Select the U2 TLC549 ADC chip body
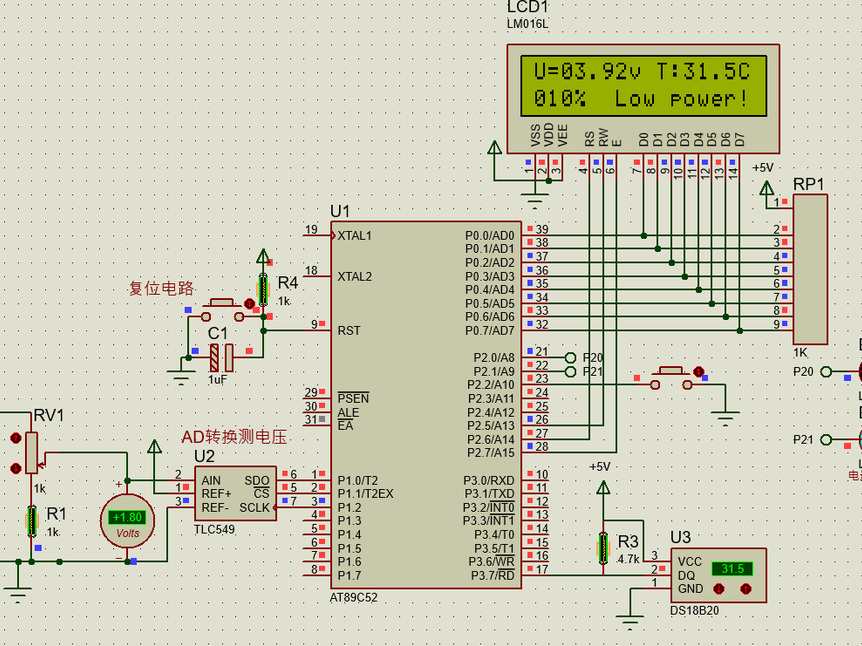The height and width of the screenshot is (646, 862). click(x=235, y=494)
